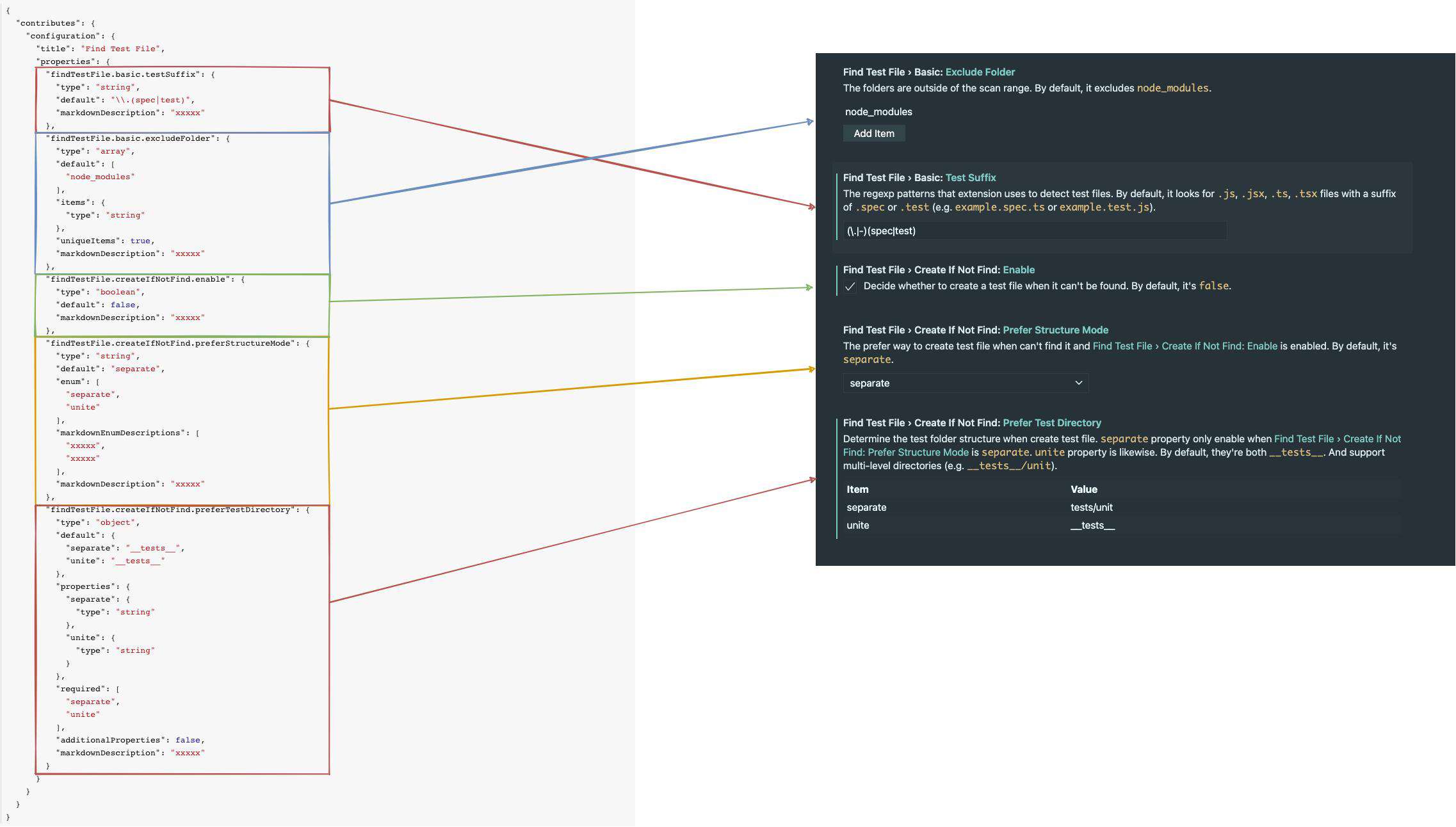Click the "findTestFile.basic.excludeFolder" key in JSON
The height and width of the screenshot is (827, 1456).
[131, 138]
